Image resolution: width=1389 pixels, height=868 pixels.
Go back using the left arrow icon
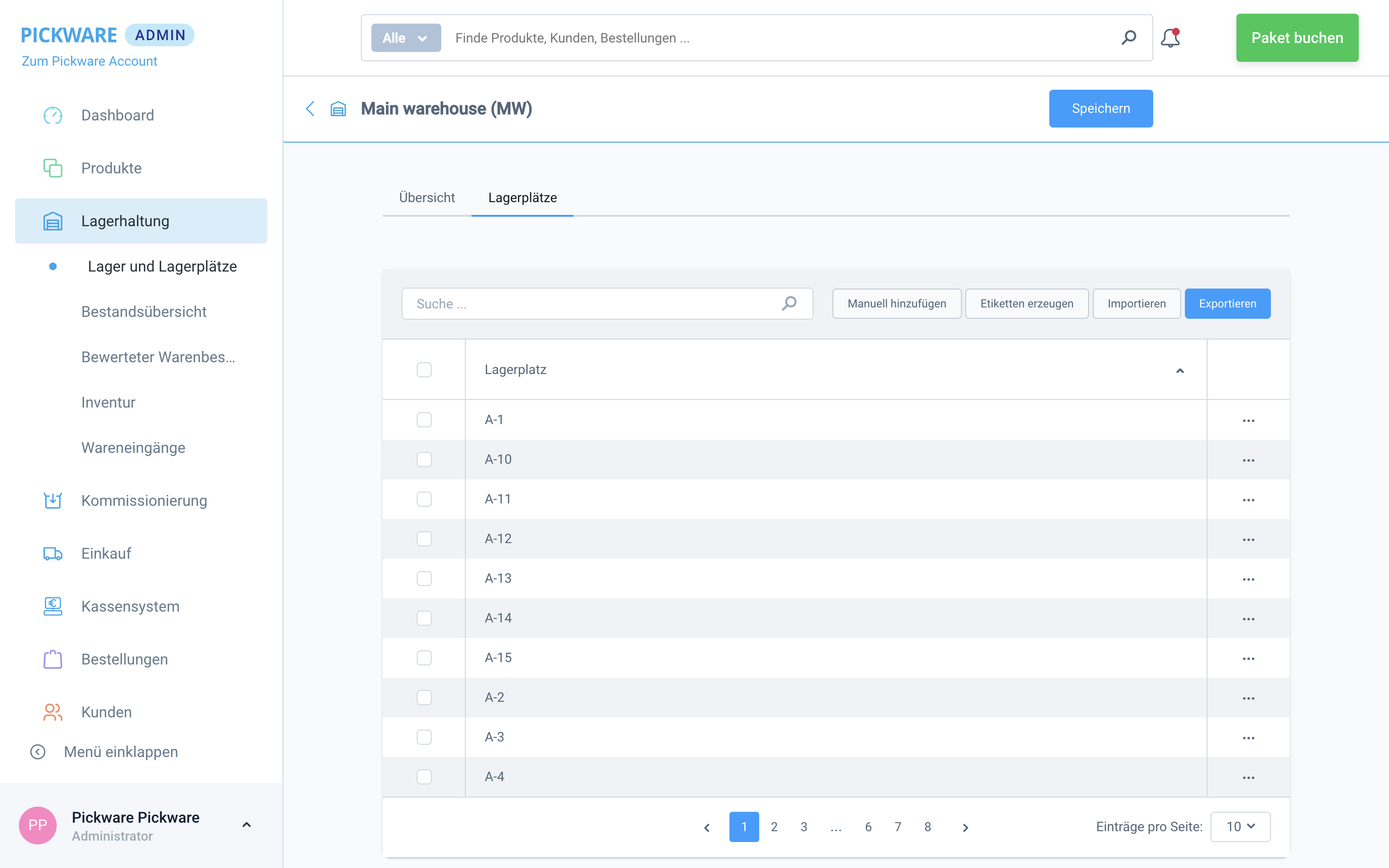[310, 109]
